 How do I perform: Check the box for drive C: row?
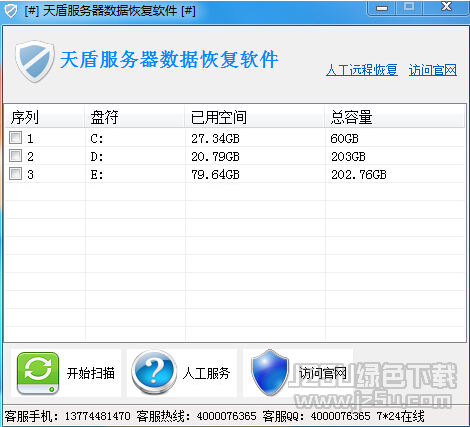click(x=15, y=138)
